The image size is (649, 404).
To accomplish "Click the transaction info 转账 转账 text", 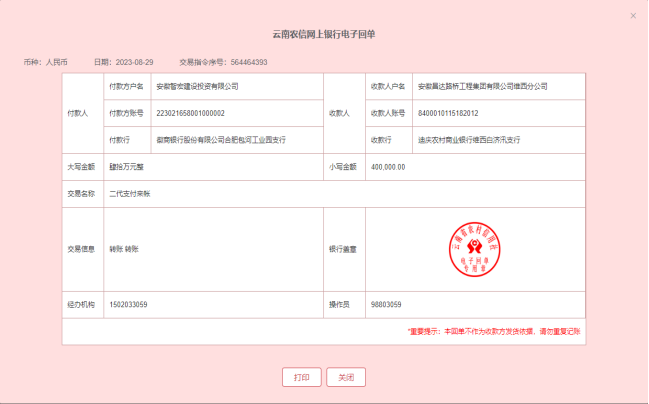I will coord(123,249).
